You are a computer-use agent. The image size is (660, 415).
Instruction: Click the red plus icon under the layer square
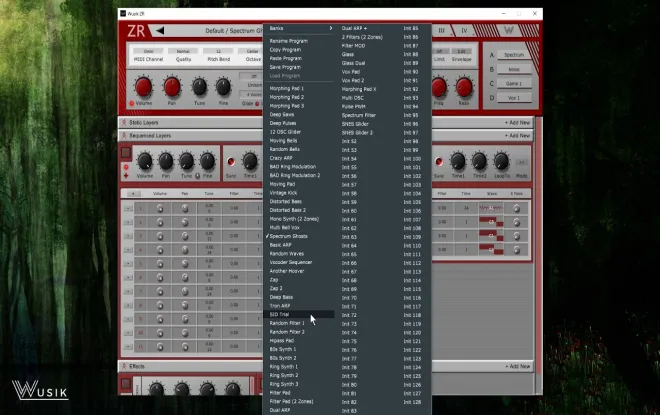pos(126,176)
